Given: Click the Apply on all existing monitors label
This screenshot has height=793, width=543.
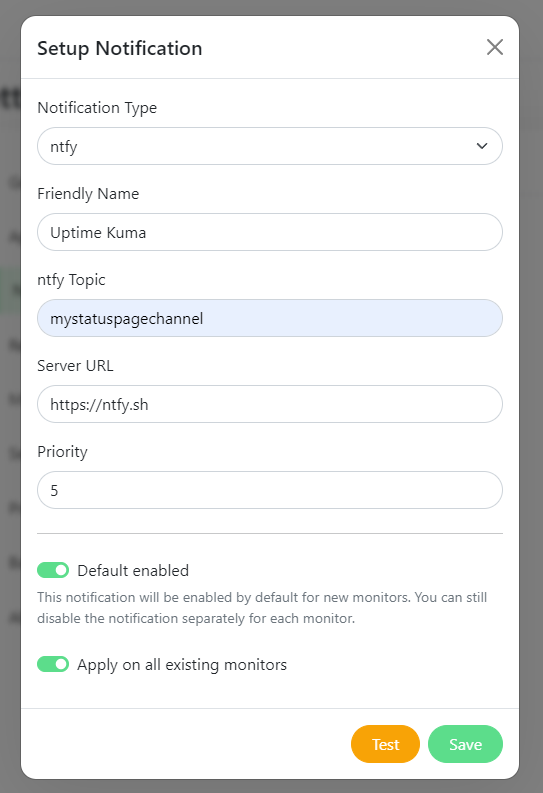Looking at the screenshot, I should pos(182,665).
